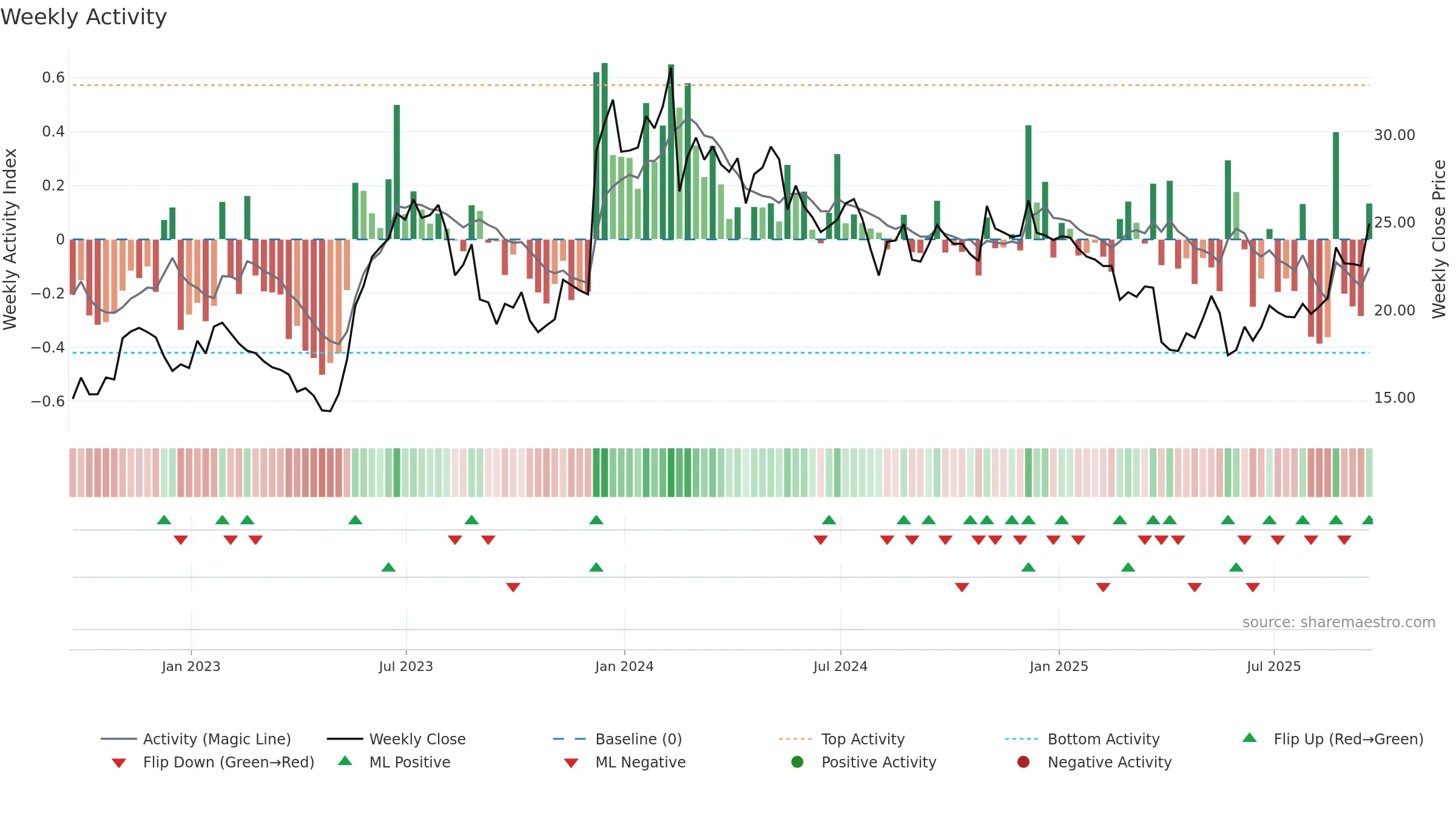Click the first flip-up marker near Jan 2023

click(164, 520)
